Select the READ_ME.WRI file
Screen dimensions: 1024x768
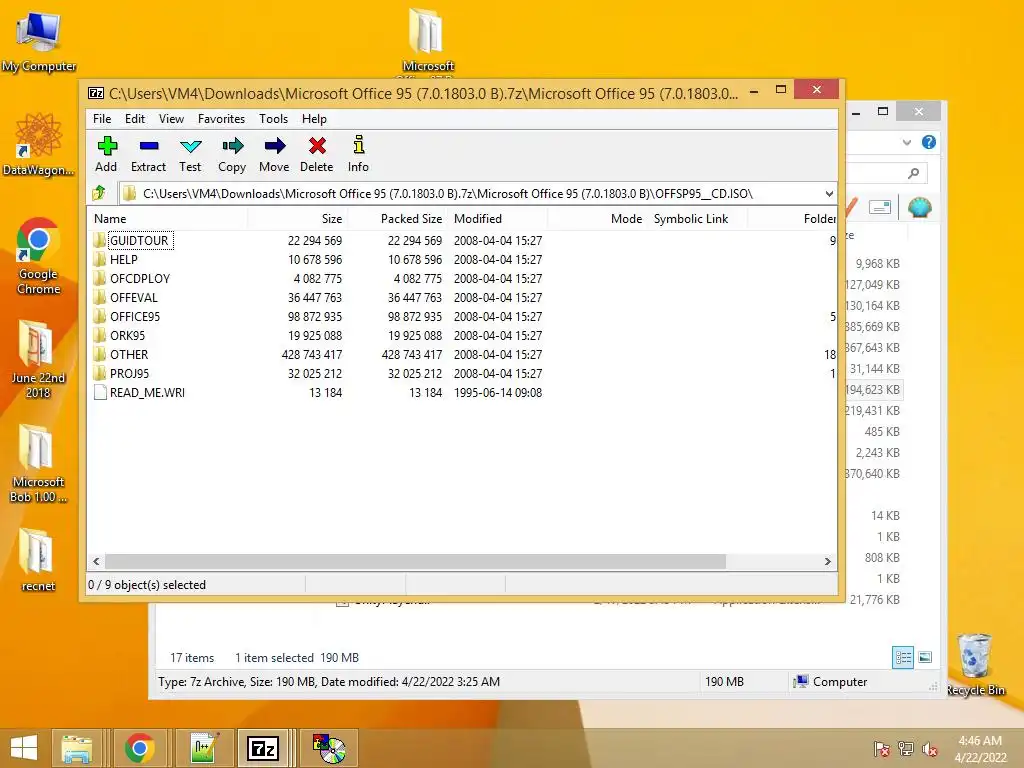point(147,392)
